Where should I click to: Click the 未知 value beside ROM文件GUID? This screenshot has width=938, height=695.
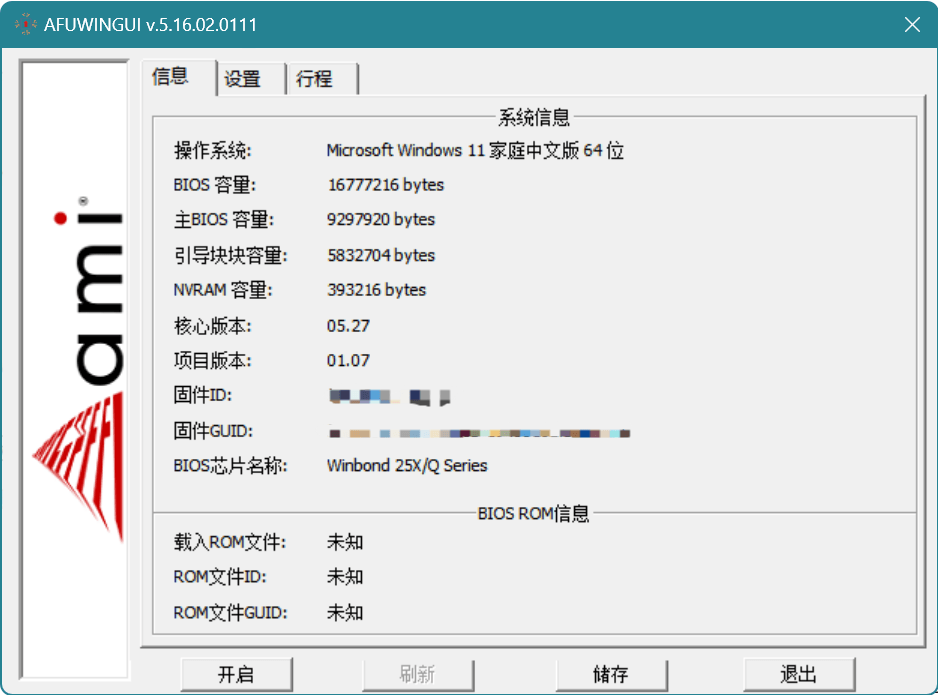tap(345, 612)
